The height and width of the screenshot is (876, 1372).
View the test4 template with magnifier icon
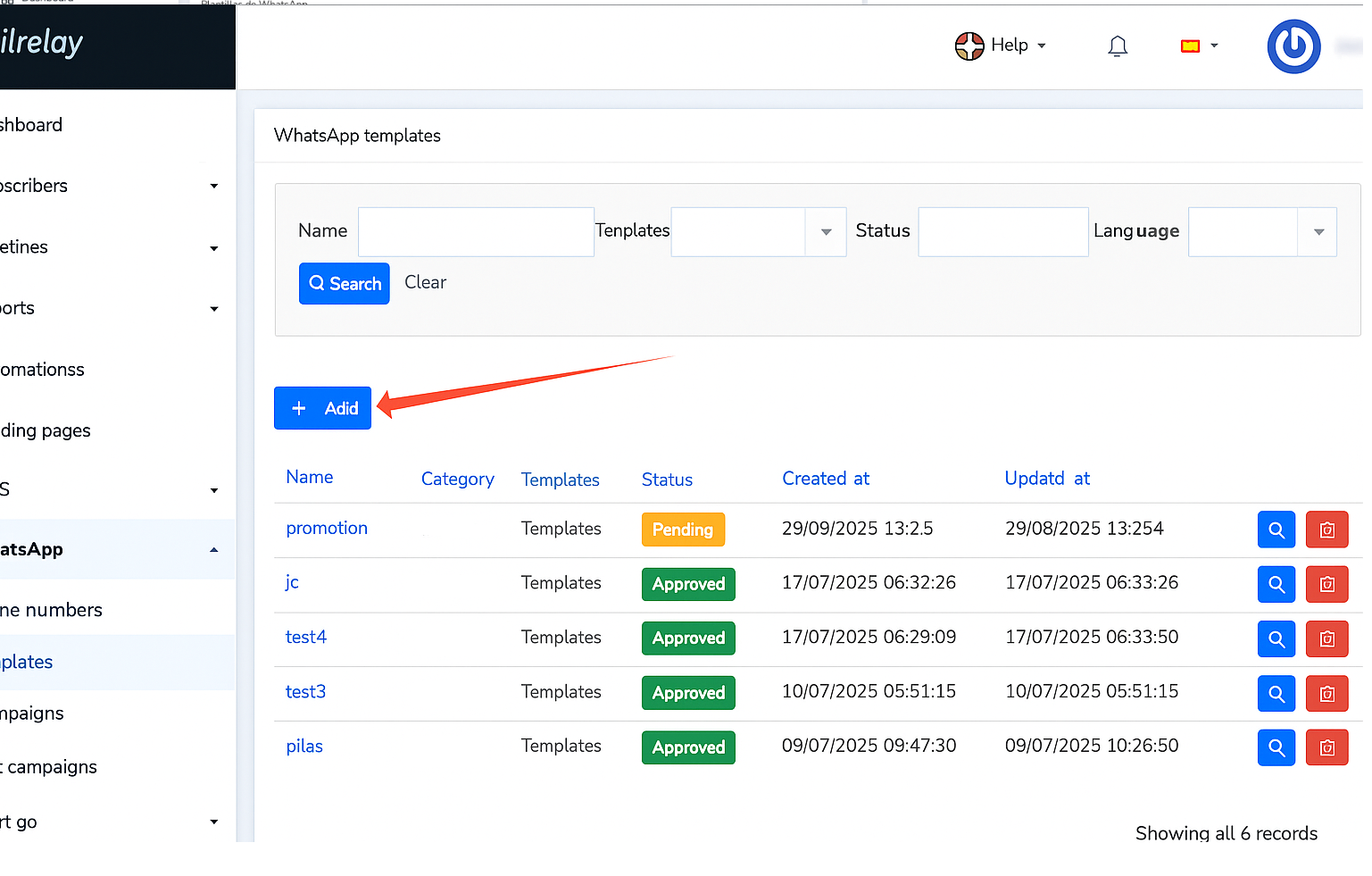coord(1276,639)
